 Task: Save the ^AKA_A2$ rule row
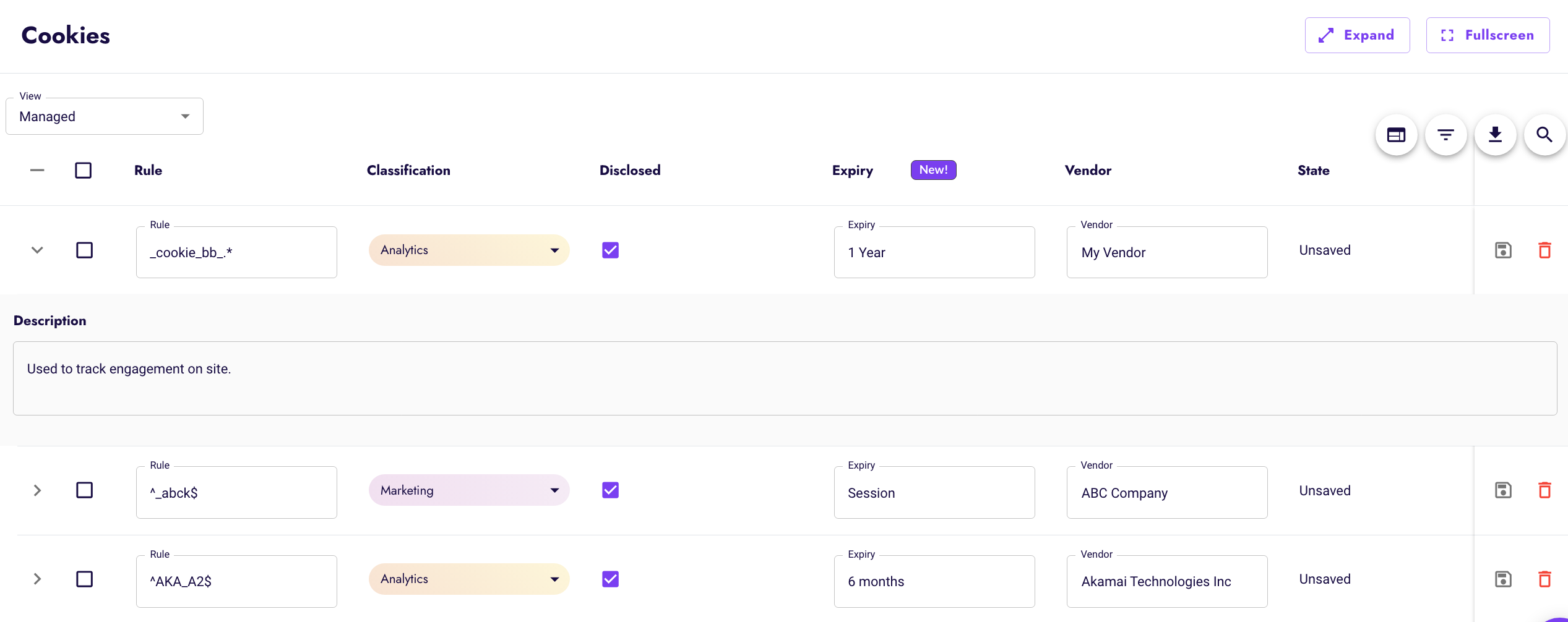point(1503,579)
